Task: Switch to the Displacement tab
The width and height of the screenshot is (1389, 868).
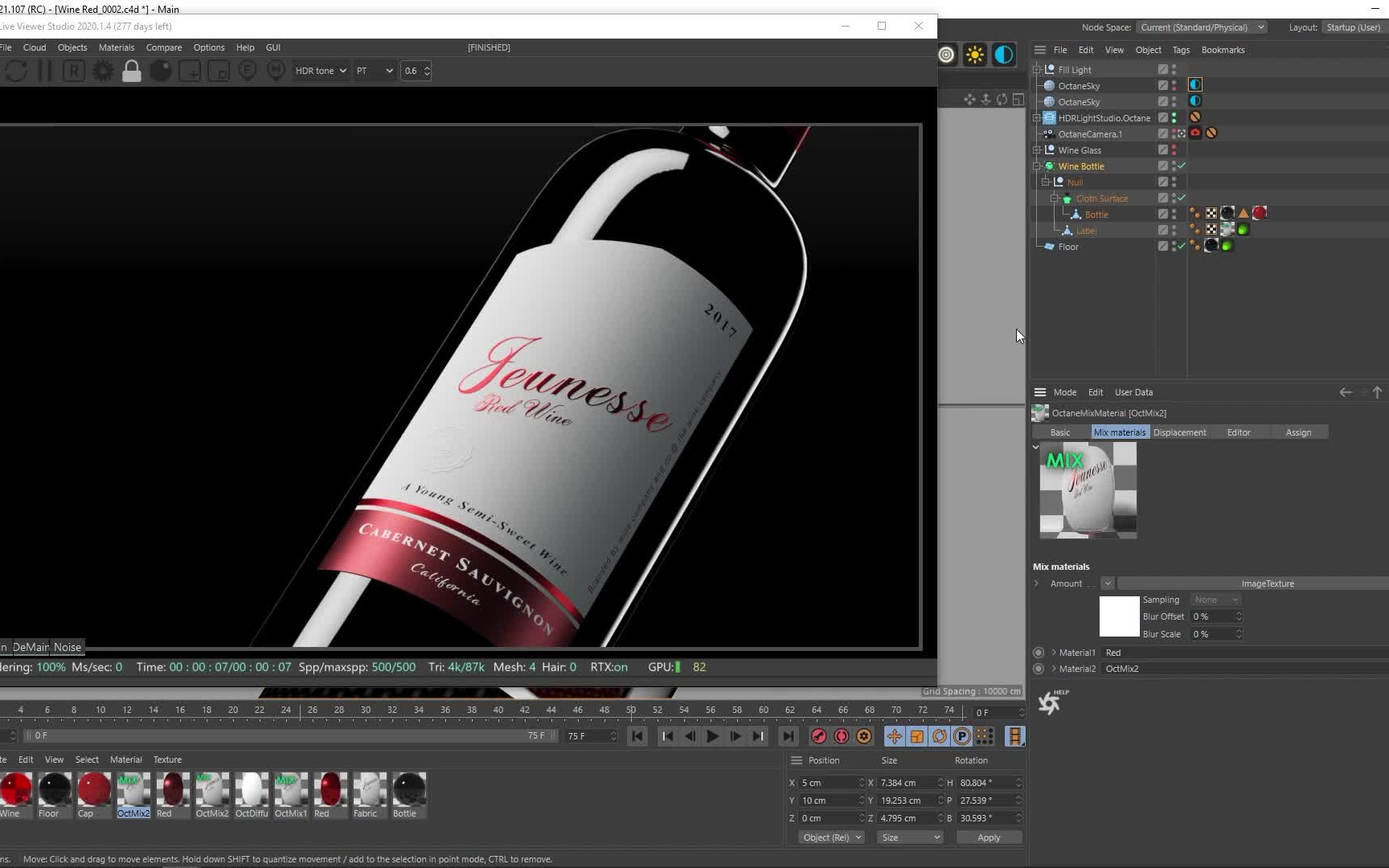Action: click(1179, 432)
